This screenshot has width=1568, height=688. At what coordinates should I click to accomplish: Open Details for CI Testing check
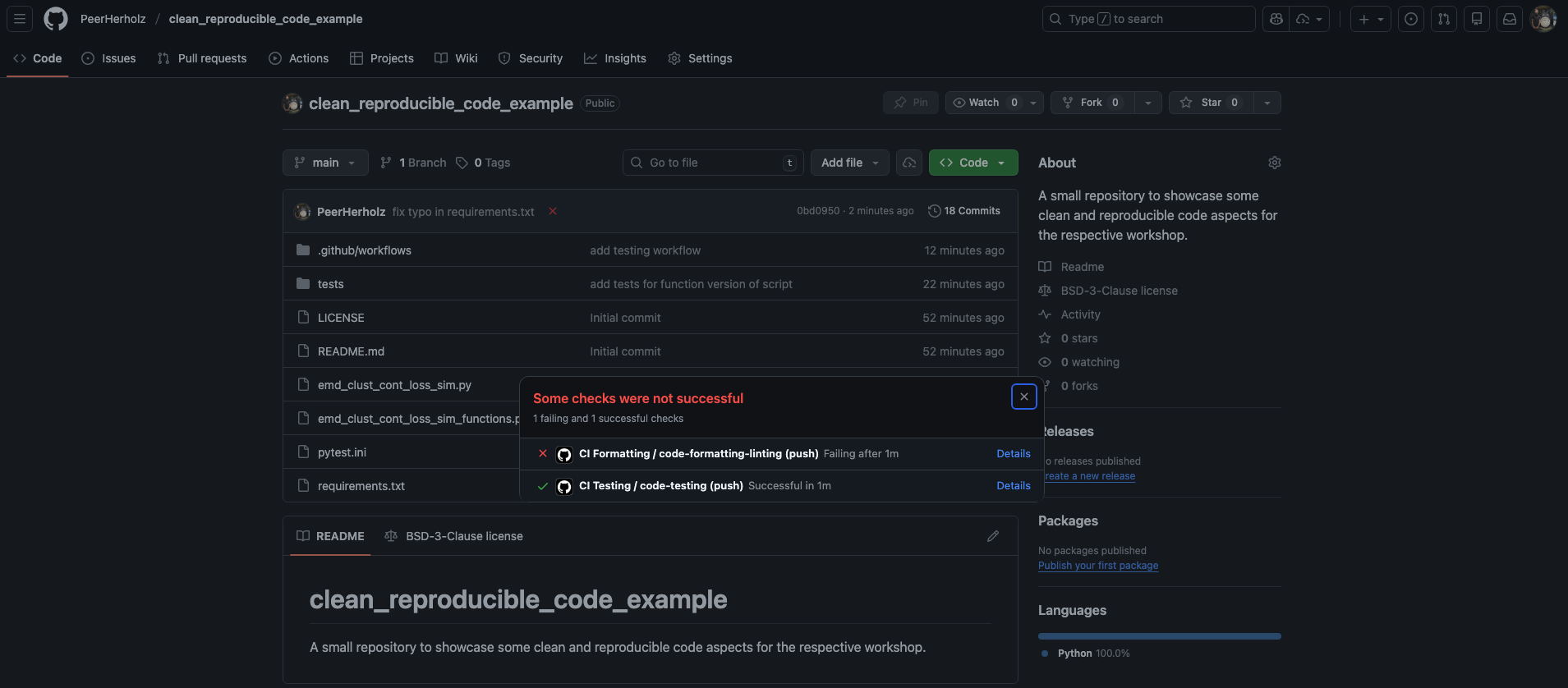point(1014,485)
